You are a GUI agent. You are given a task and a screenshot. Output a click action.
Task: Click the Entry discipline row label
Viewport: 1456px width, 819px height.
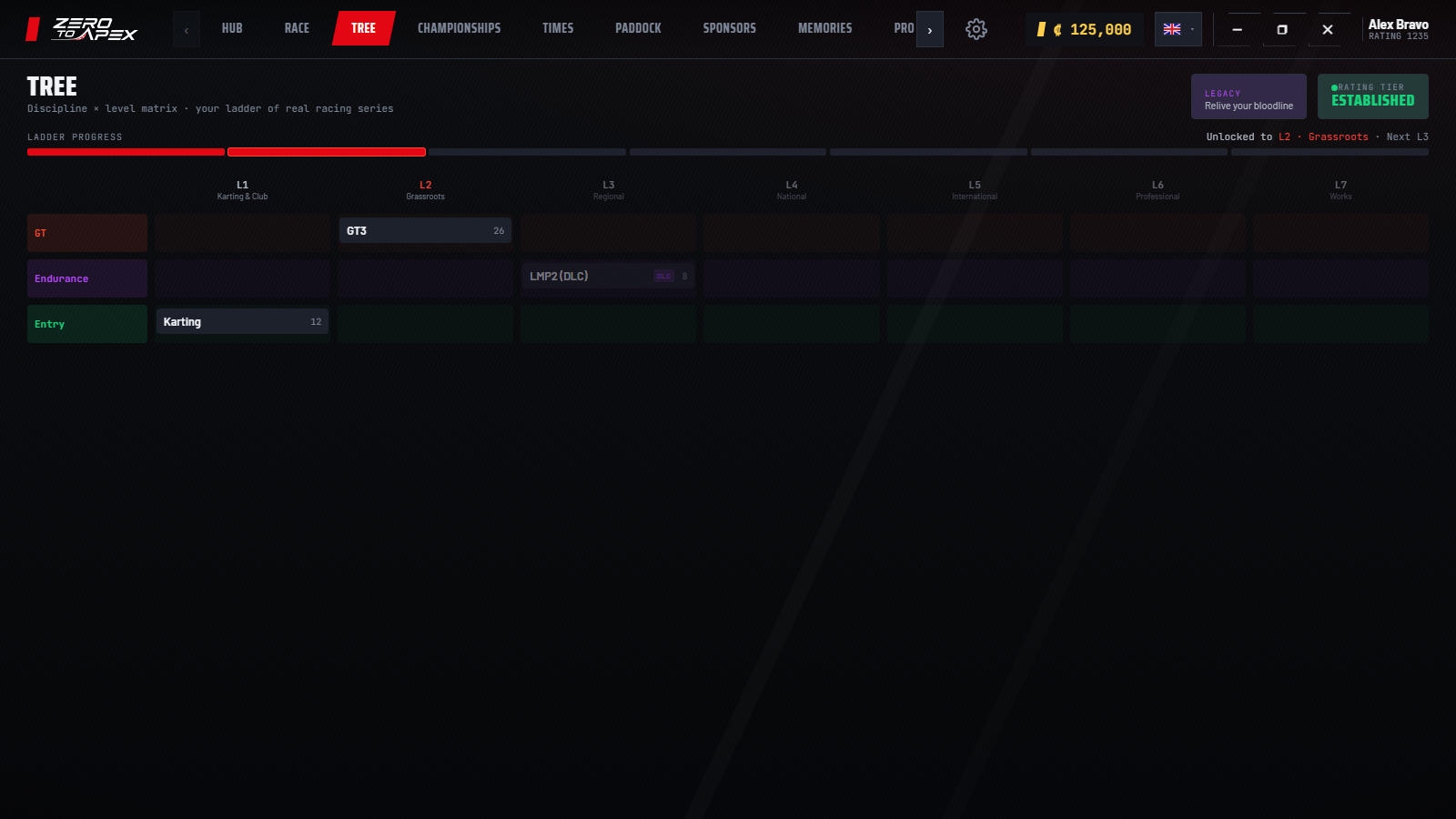tap(87, 324)
